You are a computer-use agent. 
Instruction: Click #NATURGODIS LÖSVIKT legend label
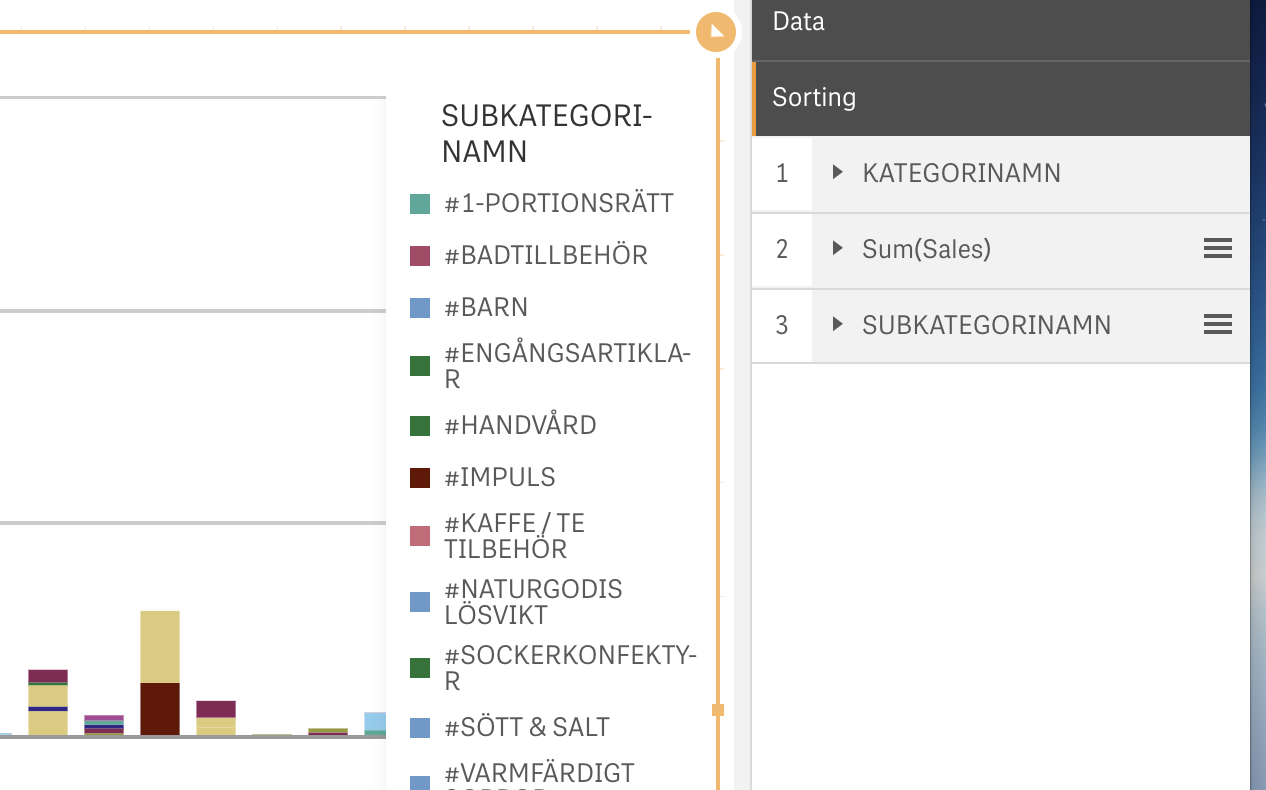(533, 601)
